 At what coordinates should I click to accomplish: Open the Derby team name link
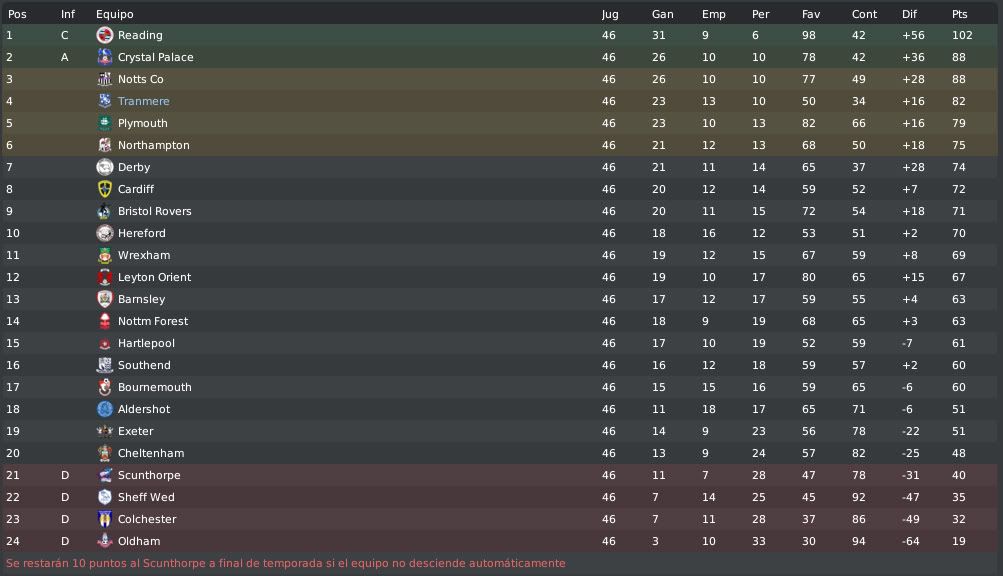coord(134,167)
